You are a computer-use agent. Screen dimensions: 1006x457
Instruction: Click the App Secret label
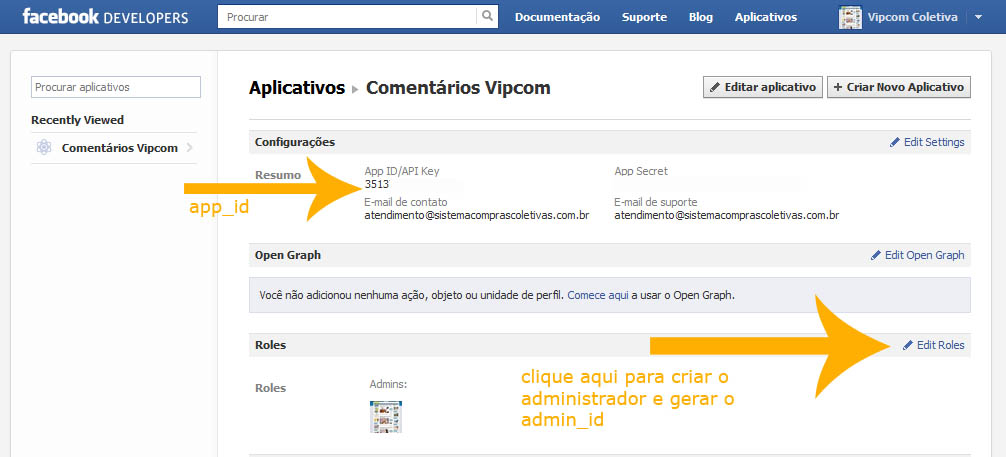[641, 171]
